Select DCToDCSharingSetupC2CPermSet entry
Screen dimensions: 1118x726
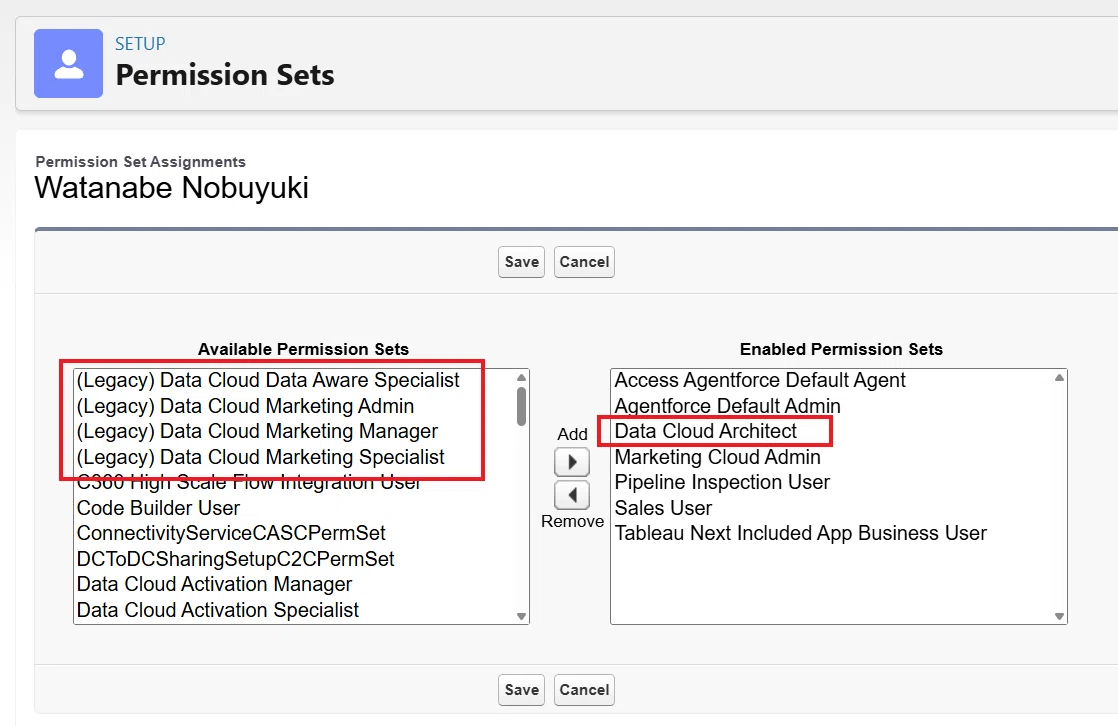point(235,559)
